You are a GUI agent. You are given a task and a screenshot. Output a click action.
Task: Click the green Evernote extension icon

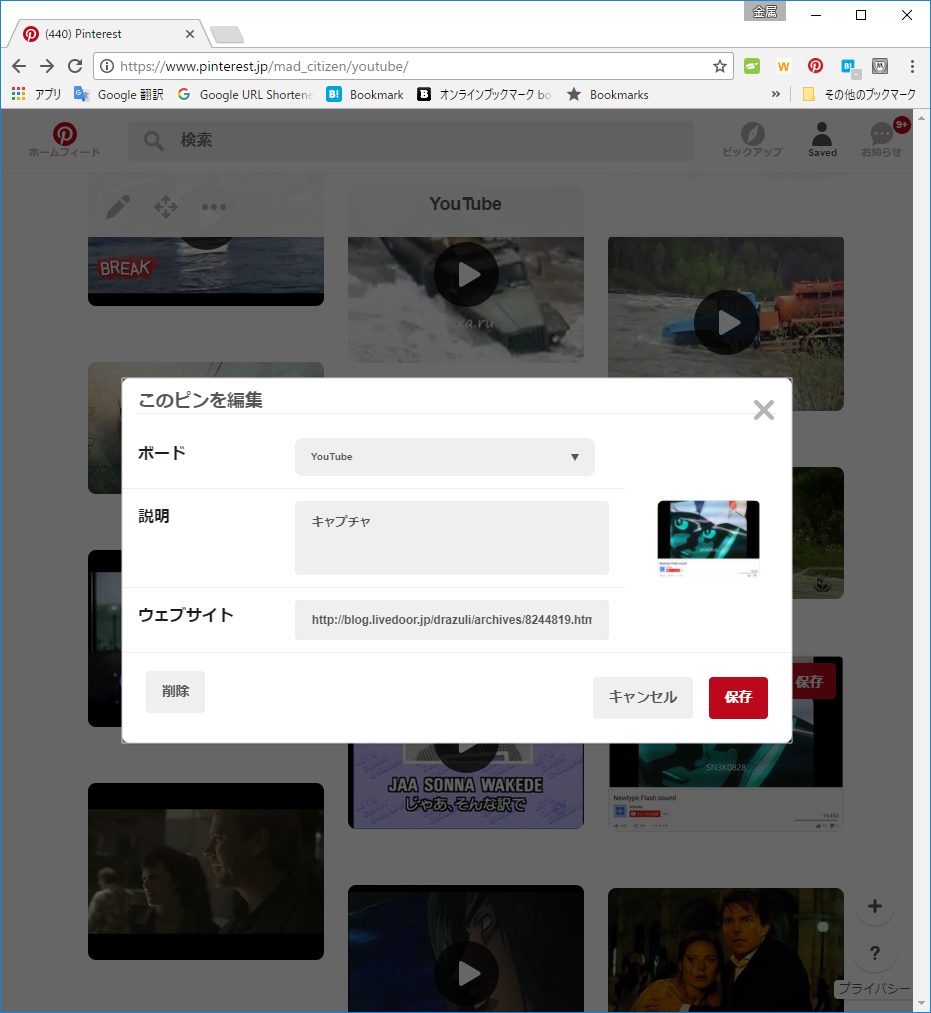point(751,66)
